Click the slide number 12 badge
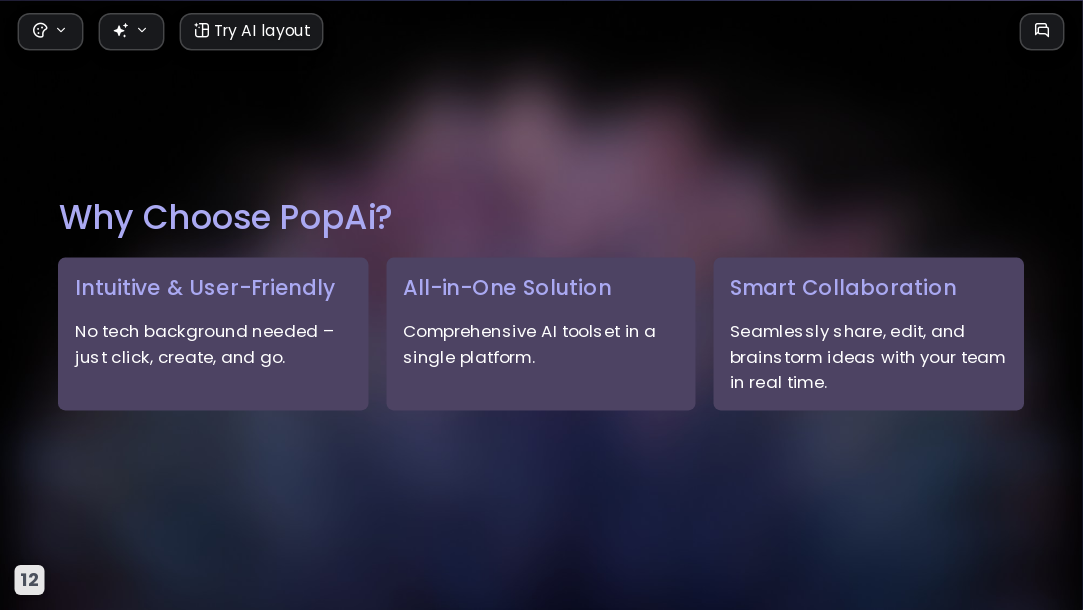This screenshot has height=611, width=1083. (30, 580)
